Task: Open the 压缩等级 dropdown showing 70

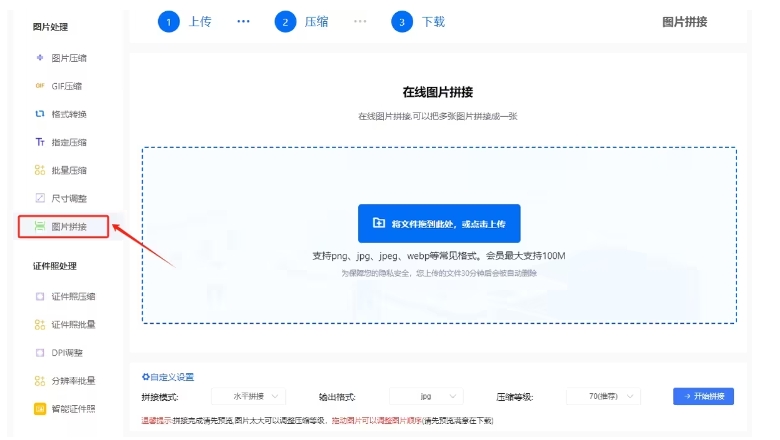Action: [x=603, y=396]
